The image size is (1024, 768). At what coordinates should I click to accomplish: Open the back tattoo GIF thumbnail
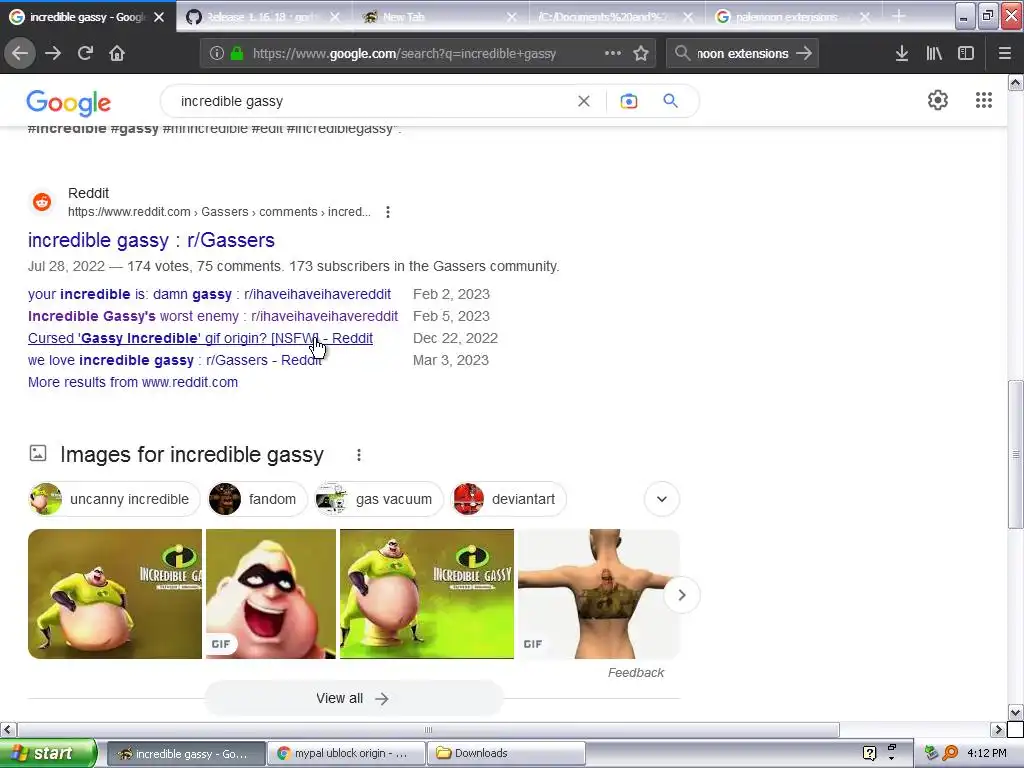598,594
